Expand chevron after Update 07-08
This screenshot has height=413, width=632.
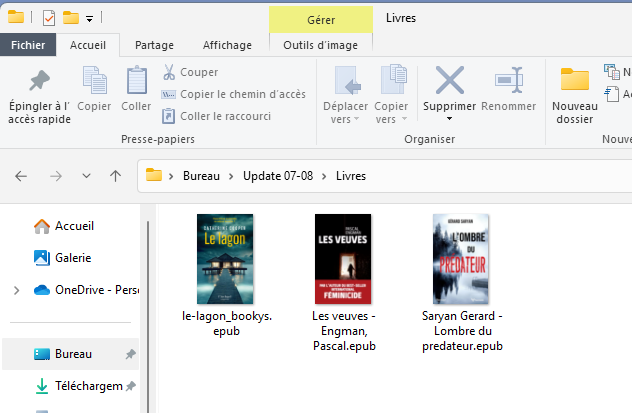tap(324, 176)
